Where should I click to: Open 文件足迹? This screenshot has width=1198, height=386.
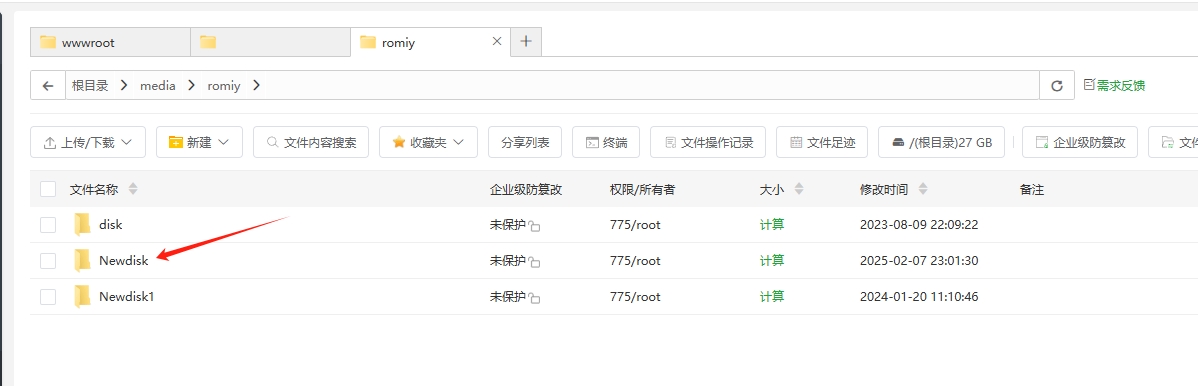click(822, 142)
